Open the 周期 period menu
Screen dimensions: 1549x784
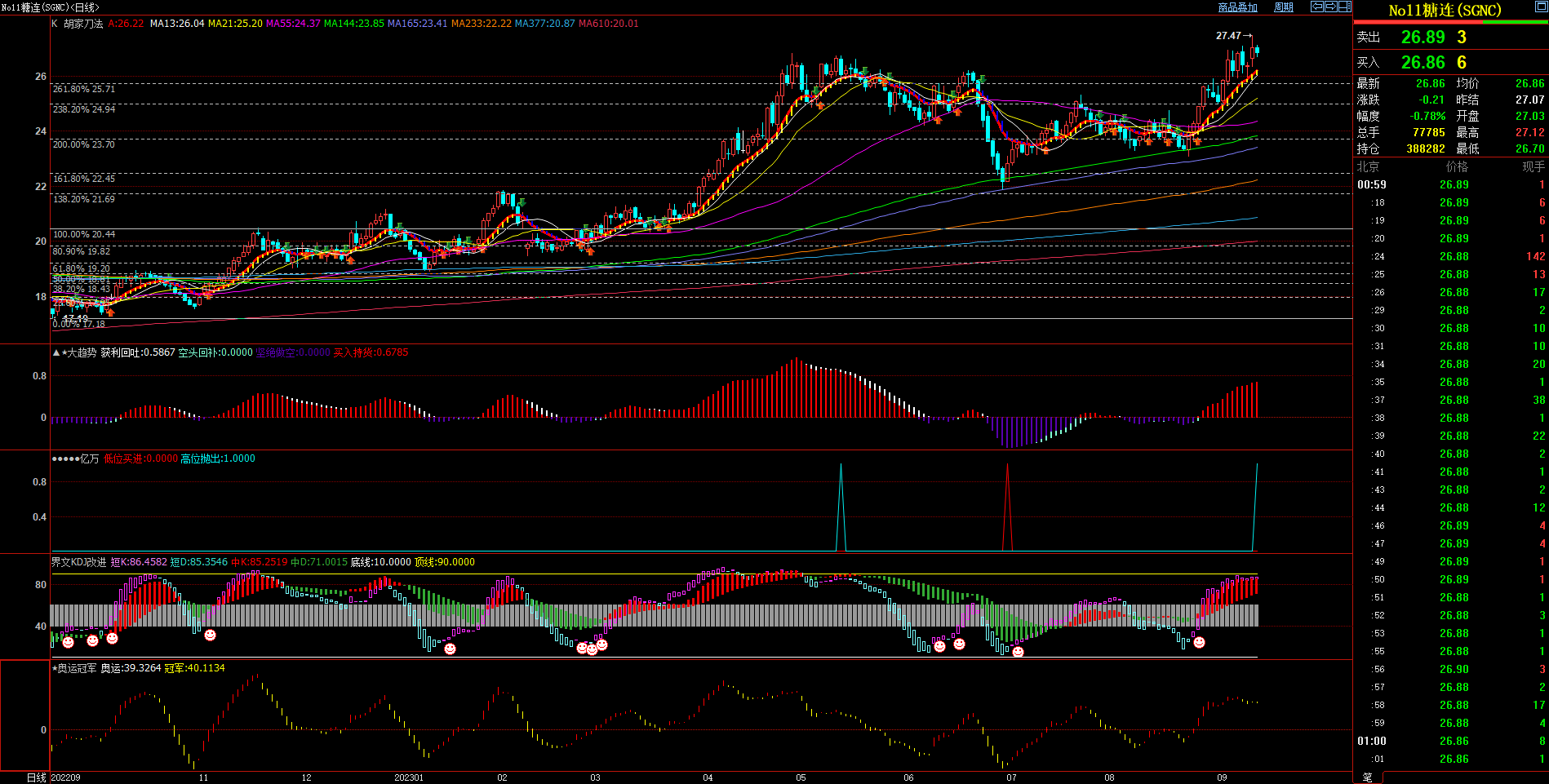click(1284, 7)
